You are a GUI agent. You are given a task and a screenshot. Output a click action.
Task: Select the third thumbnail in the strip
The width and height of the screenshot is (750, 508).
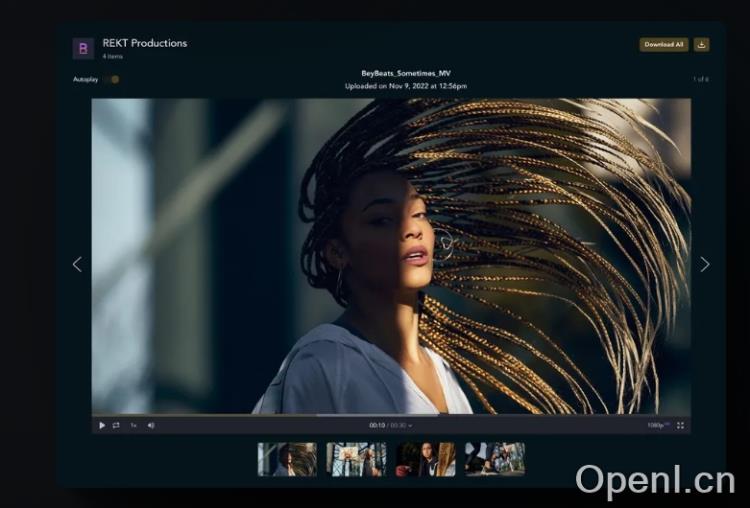425,459
